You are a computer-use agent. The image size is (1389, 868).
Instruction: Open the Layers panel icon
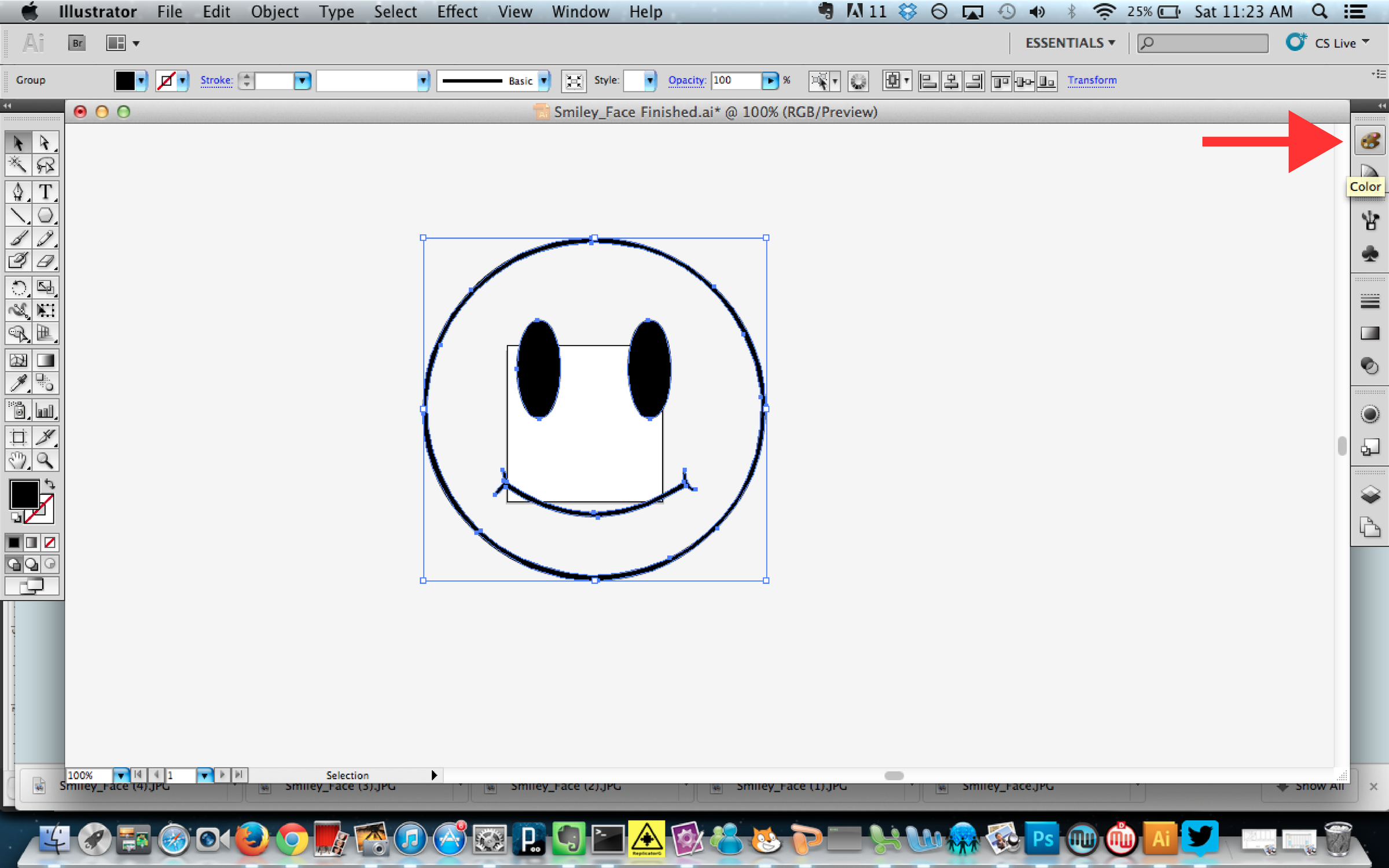1369,495
